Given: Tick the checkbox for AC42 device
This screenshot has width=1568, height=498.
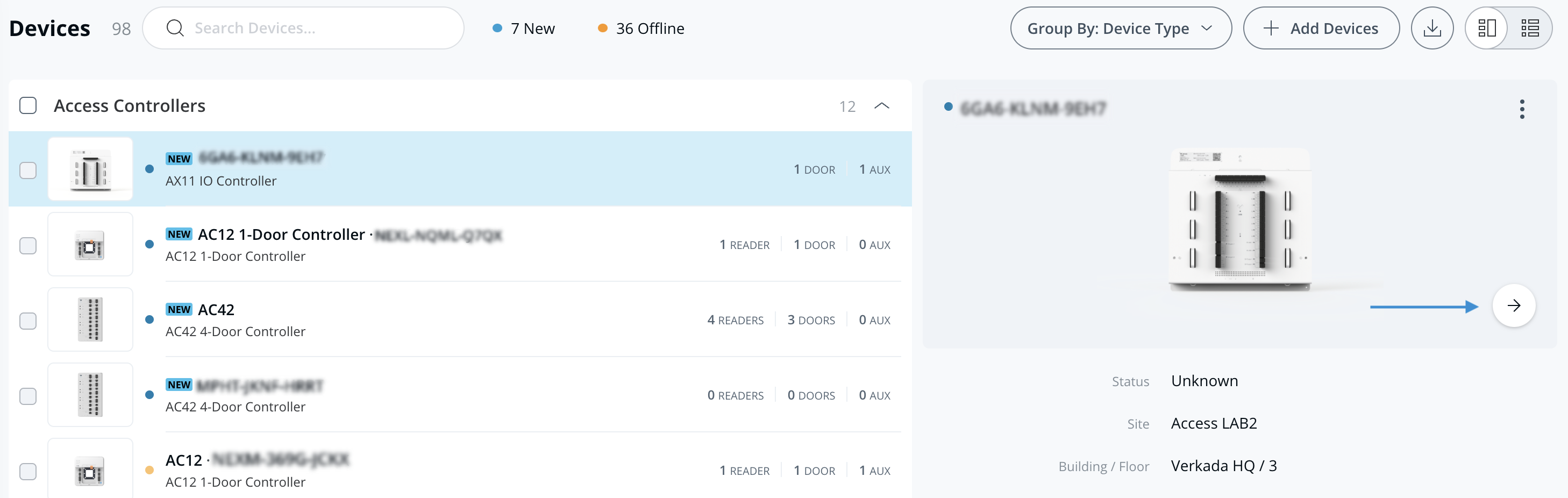Looking at the screenshot, I should pos(28,320).
